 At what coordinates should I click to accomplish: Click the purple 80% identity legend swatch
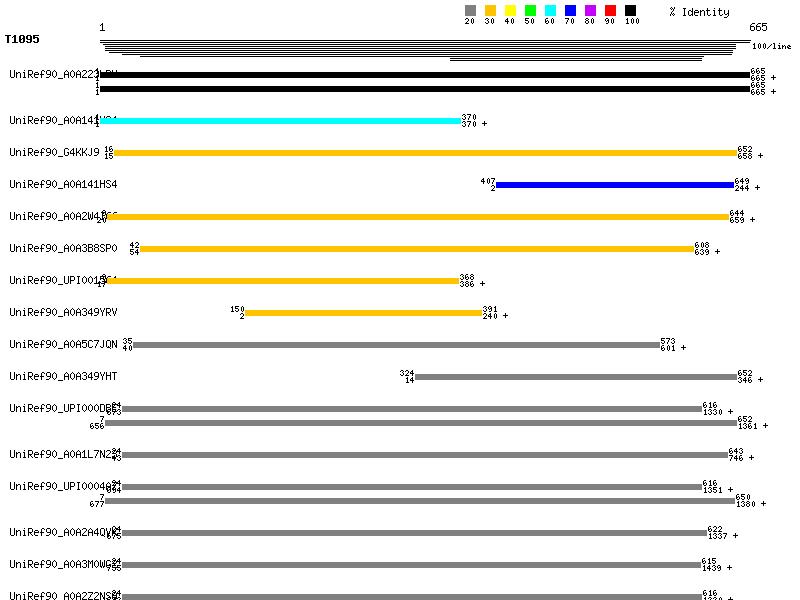tap(590, 11)
